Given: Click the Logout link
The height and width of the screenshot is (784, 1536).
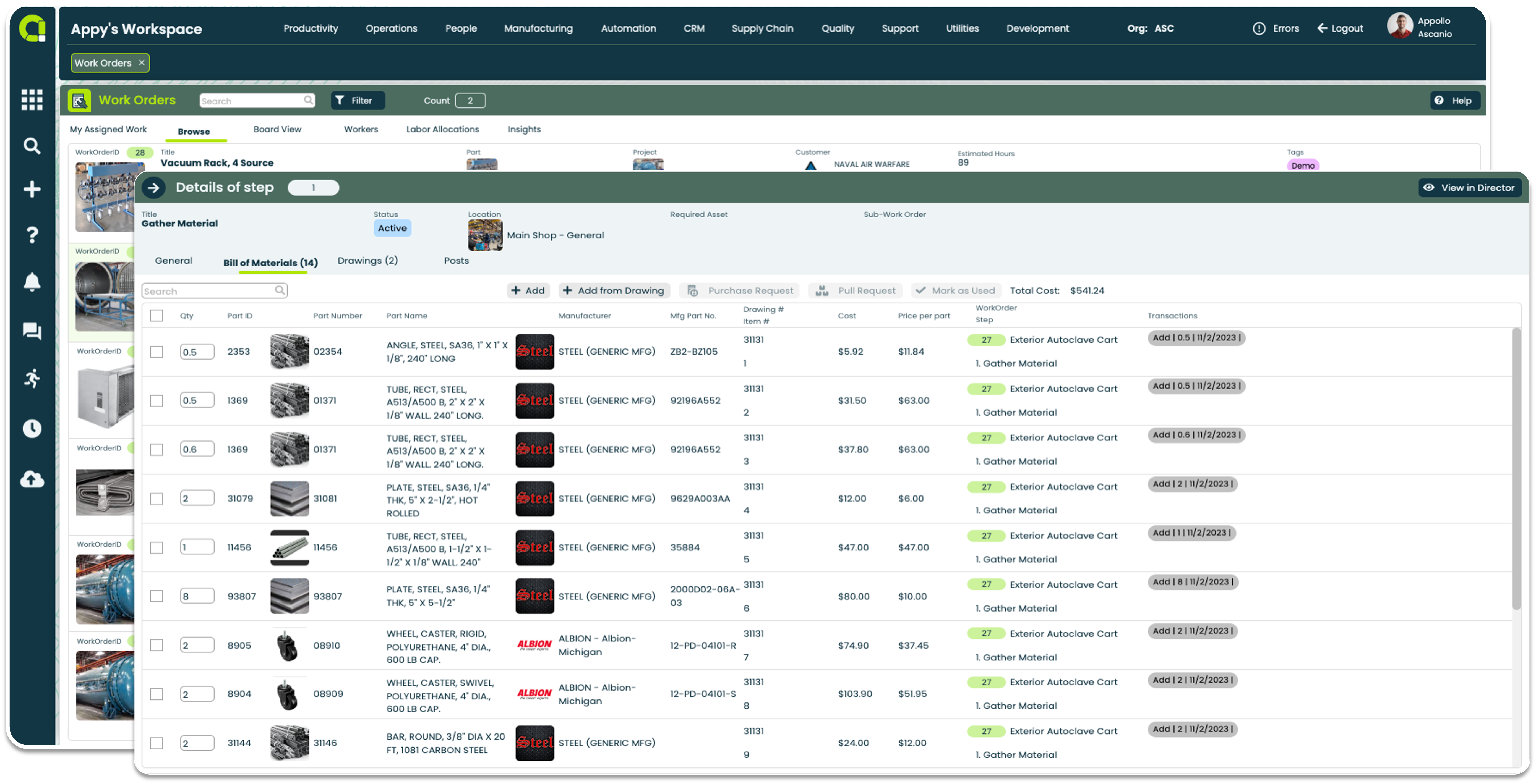Looking at the screenshot, I should click(x=1340, y=28).
